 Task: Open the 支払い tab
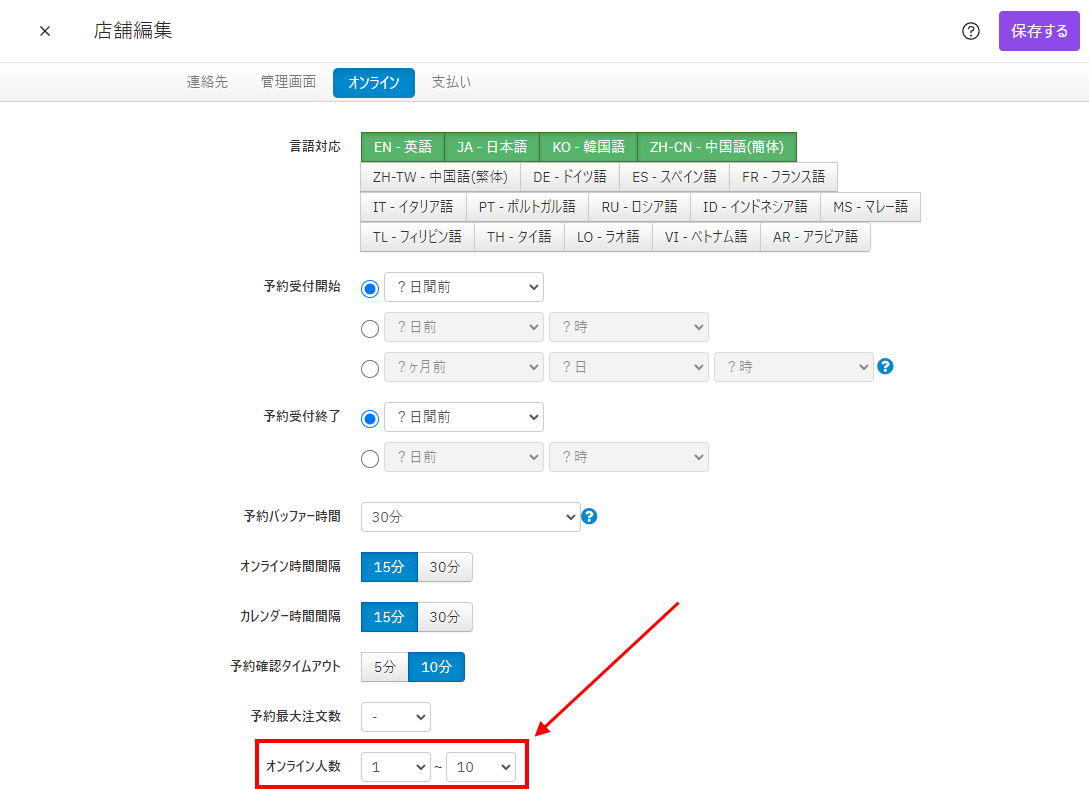[x=451, y=82]
